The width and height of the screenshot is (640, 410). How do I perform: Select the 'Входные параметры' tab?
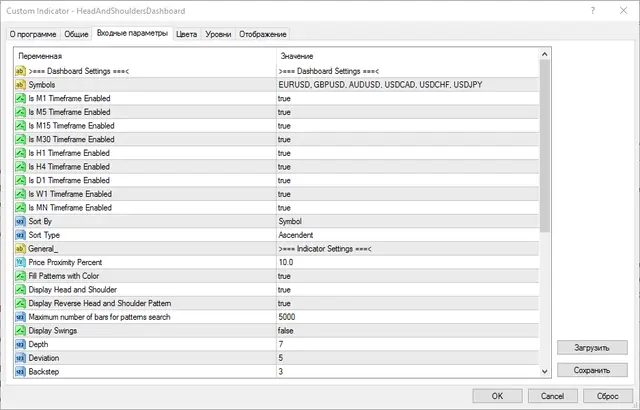point(132,33)
